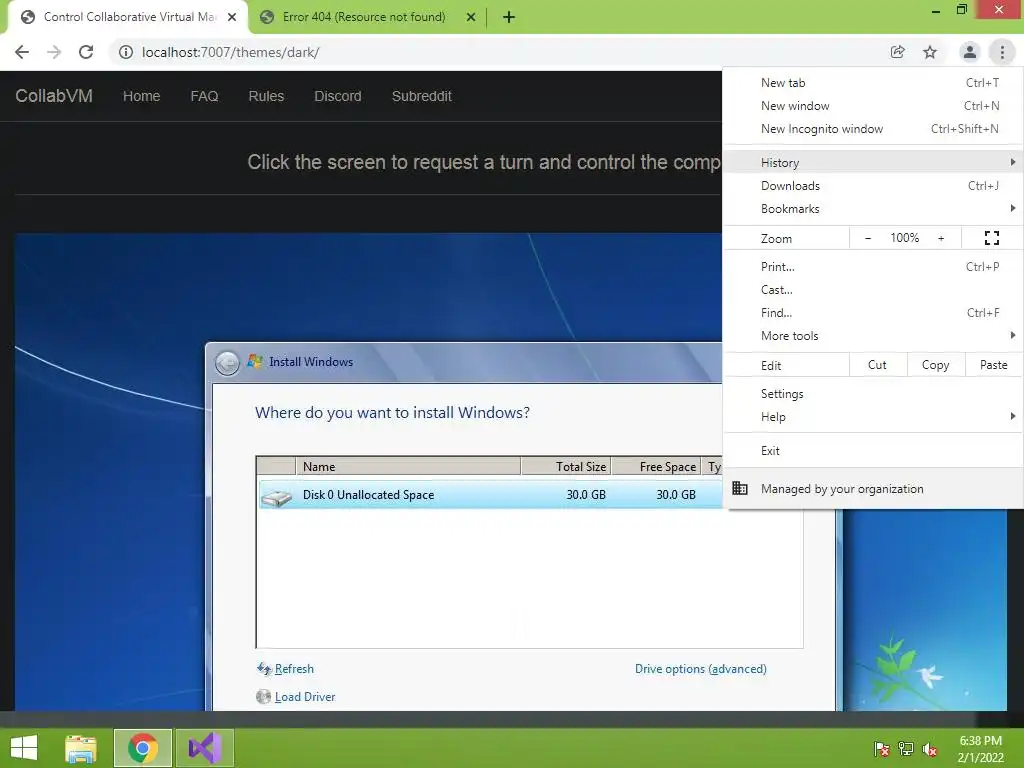Open the Subreddit link
Screen dimensions: 1024x768
pos(422,96)
